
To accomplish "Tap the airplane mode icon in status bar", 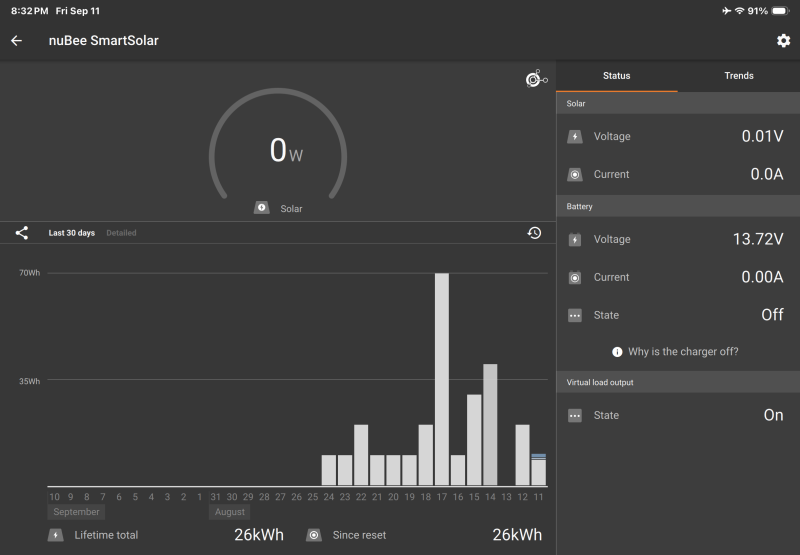I will point(727,11).
